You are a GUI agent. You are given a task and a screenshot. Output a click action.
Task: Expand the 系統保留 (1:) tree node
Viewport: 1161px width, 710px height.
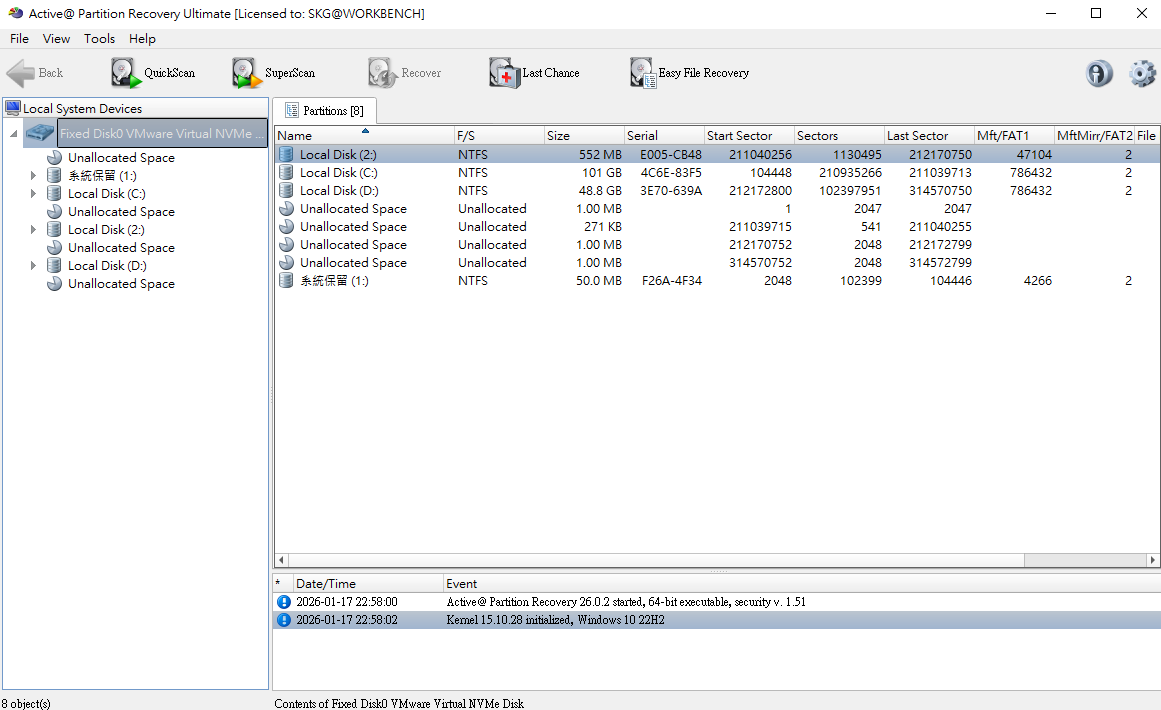pos(33,175)
